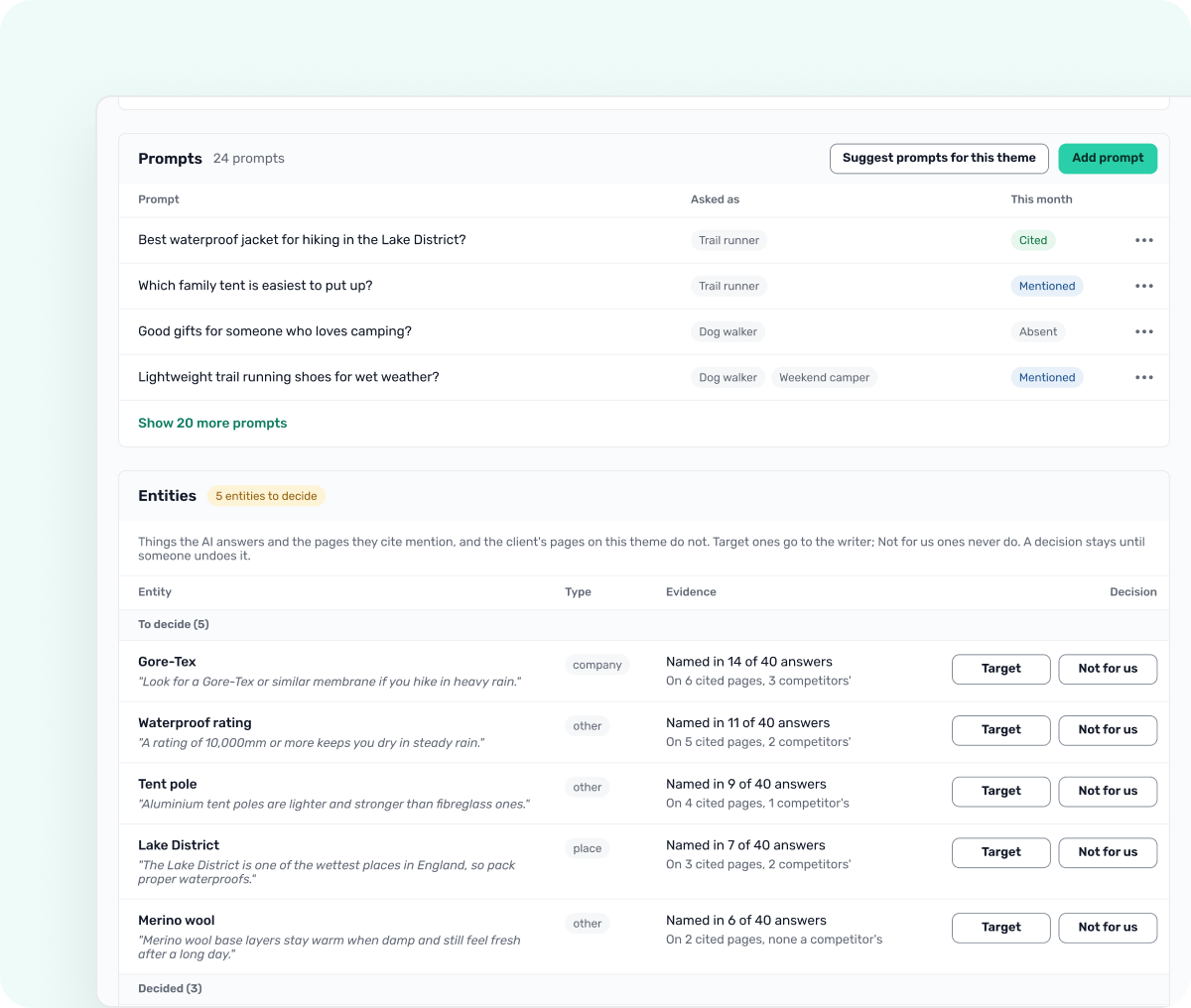
Task: Click the Evidence column header
Action: pyautogui.click(x=691, y=592)
